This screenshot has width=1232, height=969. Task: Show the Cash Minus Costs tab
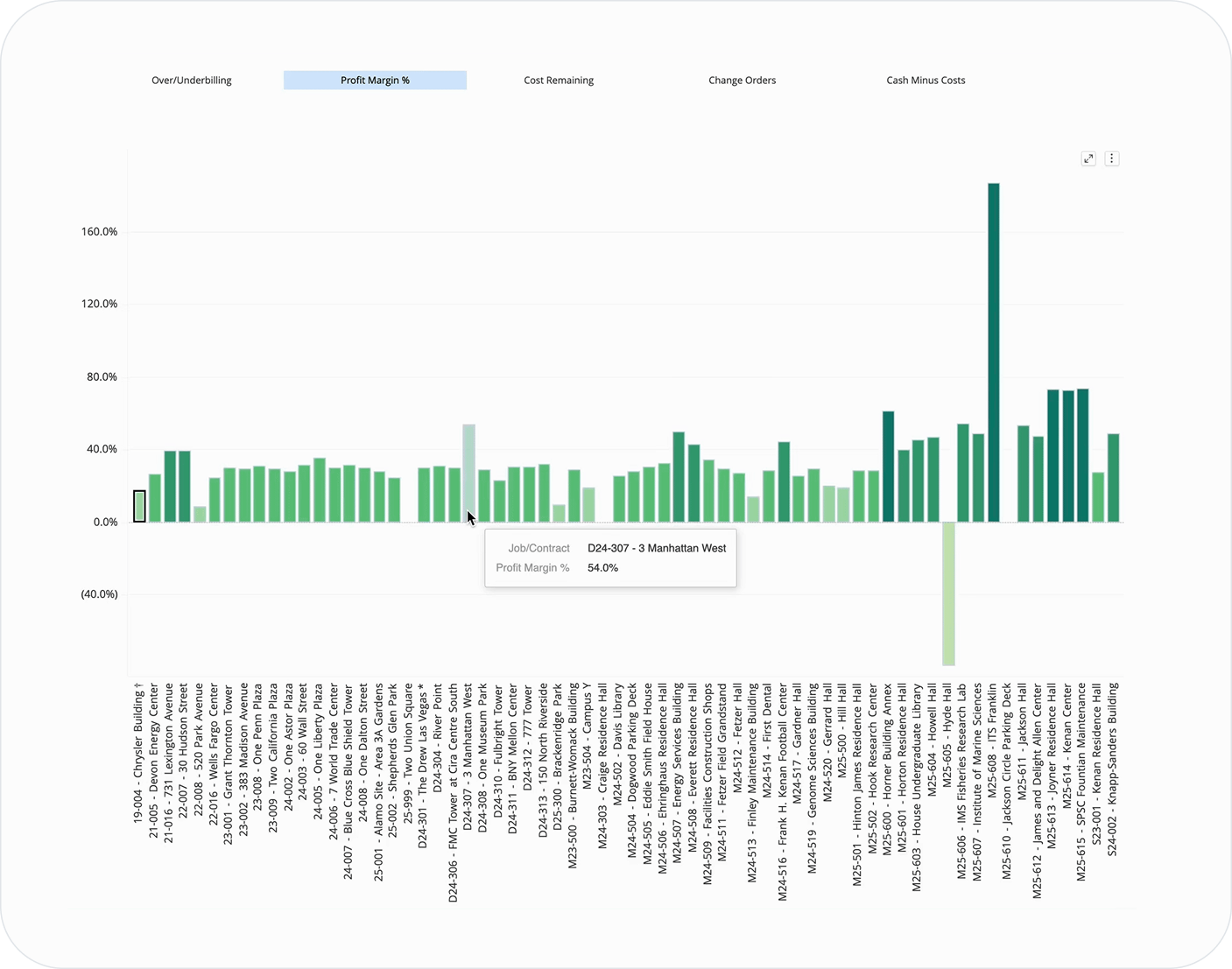[x=926, y=81]
